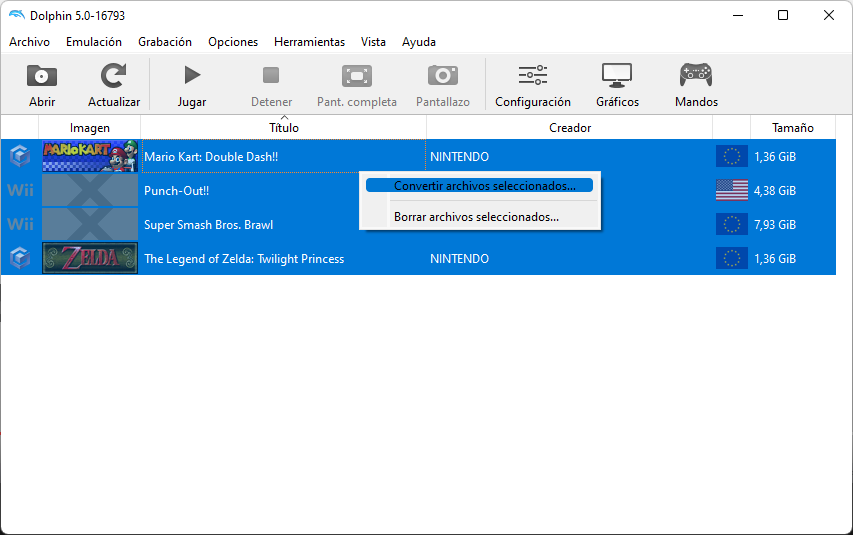Select The Legend of Zelda: Twilight Princess
The height and width of the screenshot is (535, 853).
244,259
